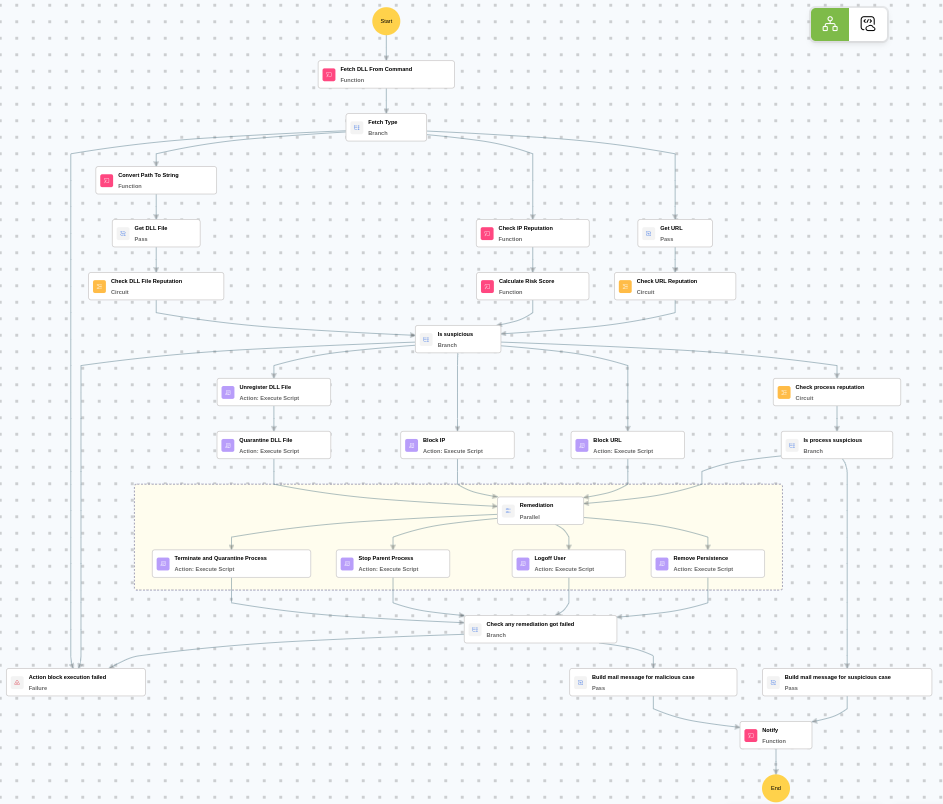Click the Block IP script icon

[x=411, y=446]
